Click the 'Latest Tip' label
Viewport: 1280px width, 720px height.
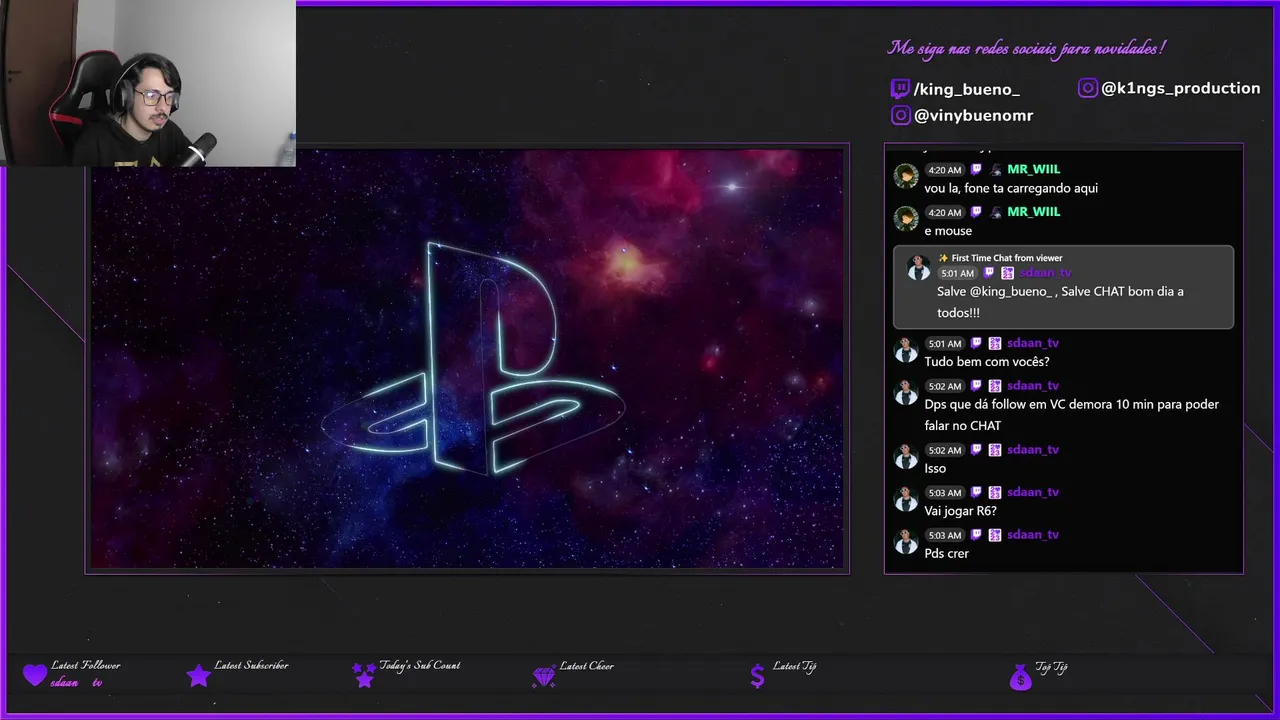tap(794, 667)
